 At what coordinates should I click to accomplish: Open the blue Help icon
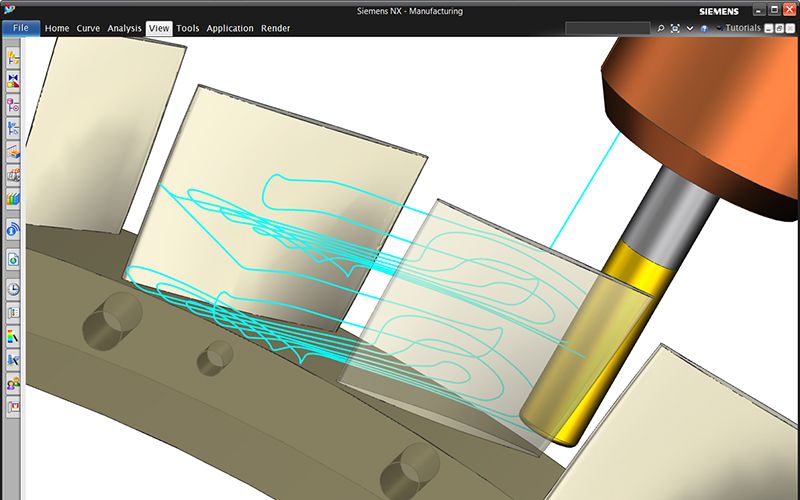pos(704,29)
